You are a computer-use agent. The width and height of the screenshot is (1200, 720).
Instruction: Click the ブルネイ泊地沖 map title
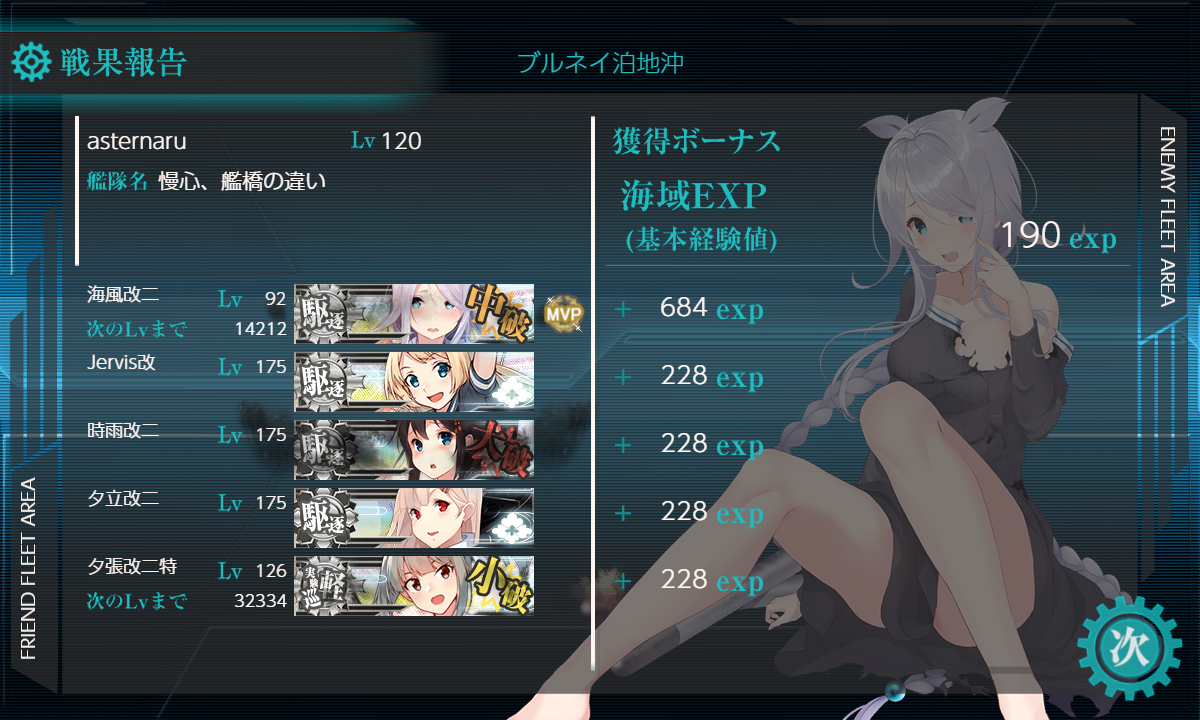tap(600, 63)
